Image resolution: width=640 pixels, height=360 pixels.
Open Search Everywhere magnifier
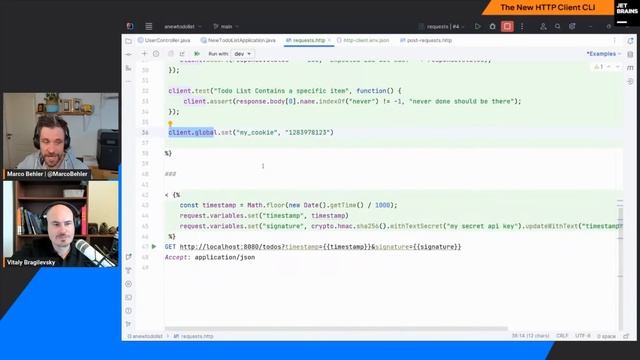click(x=558, y=27)
